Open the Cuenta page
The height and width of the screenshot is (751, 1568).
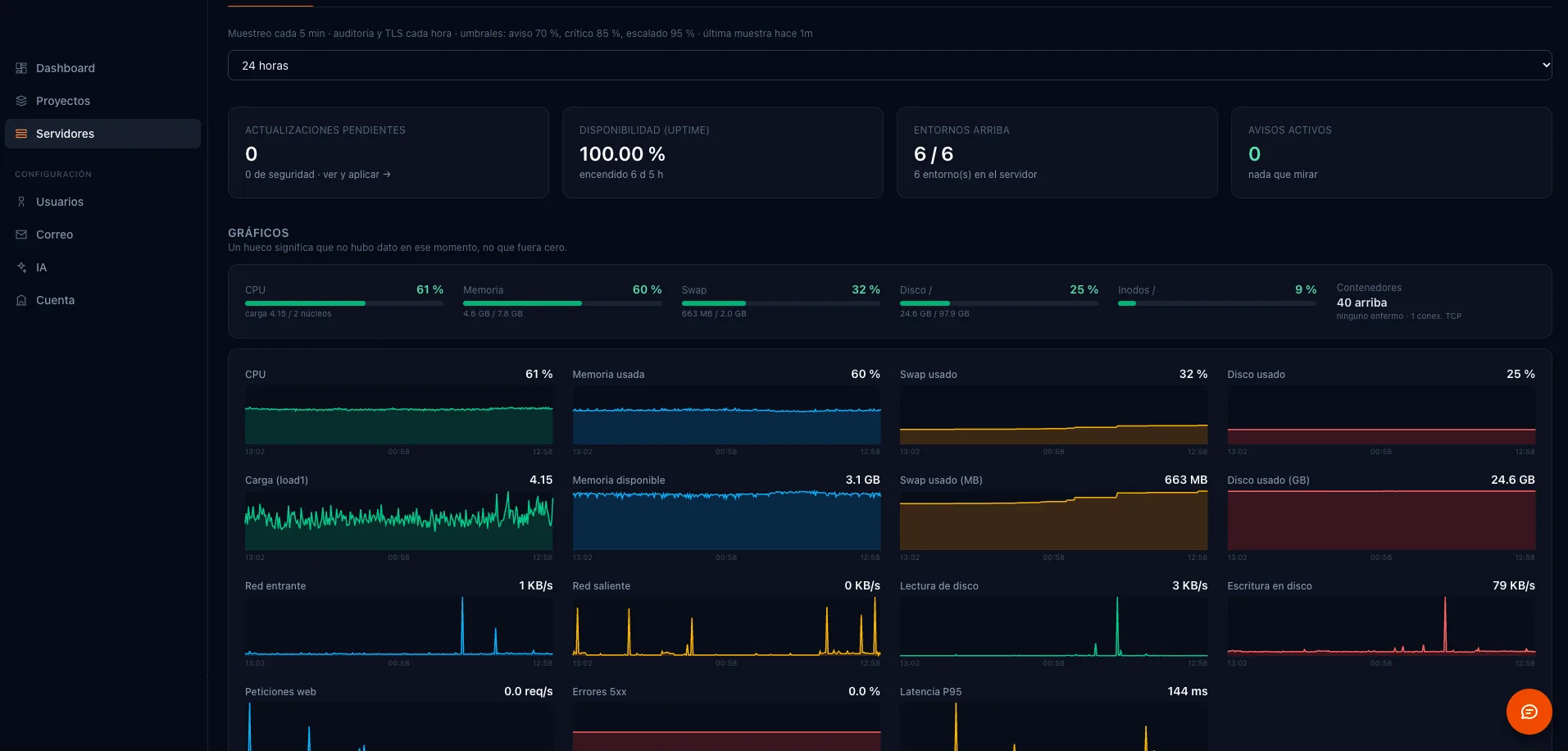(102, 300)
